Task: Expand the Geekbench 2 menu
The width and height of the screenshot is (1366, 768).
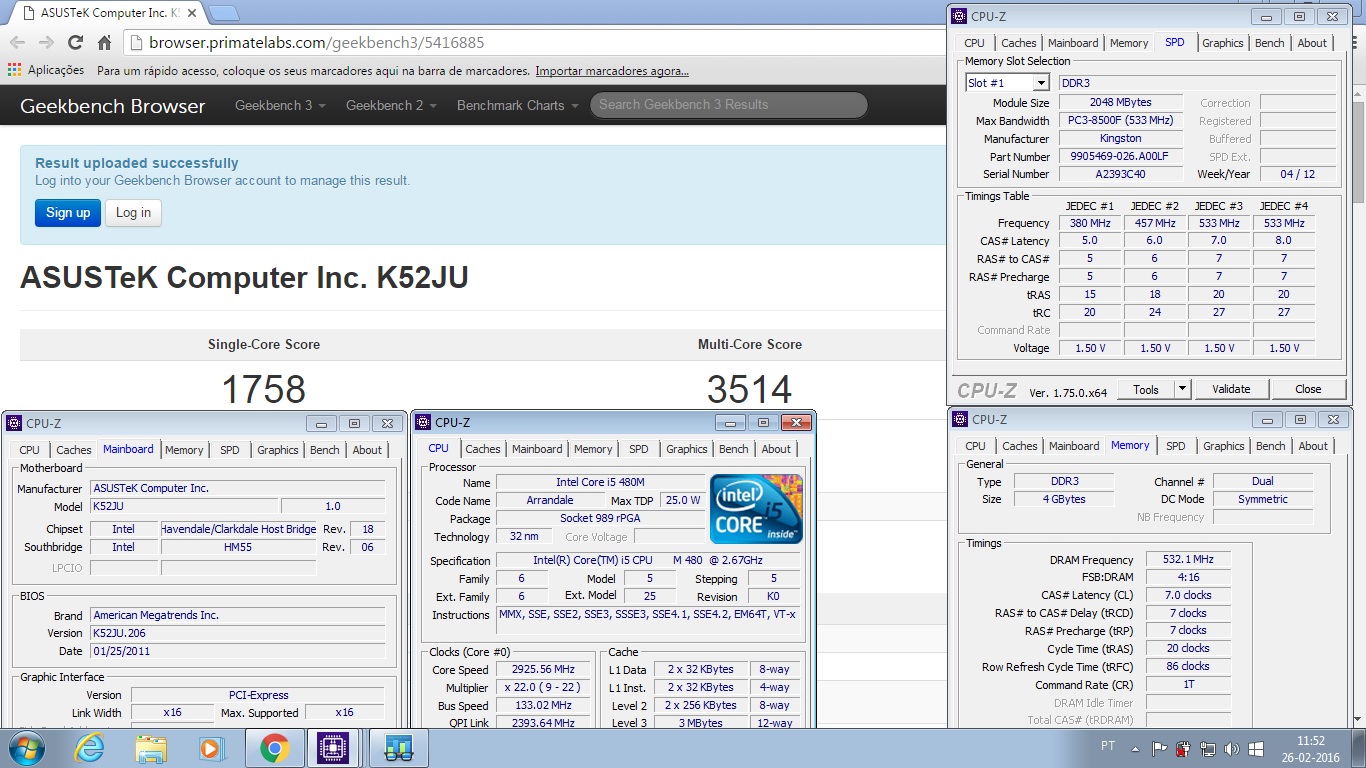Action: (x=391, y=105)
